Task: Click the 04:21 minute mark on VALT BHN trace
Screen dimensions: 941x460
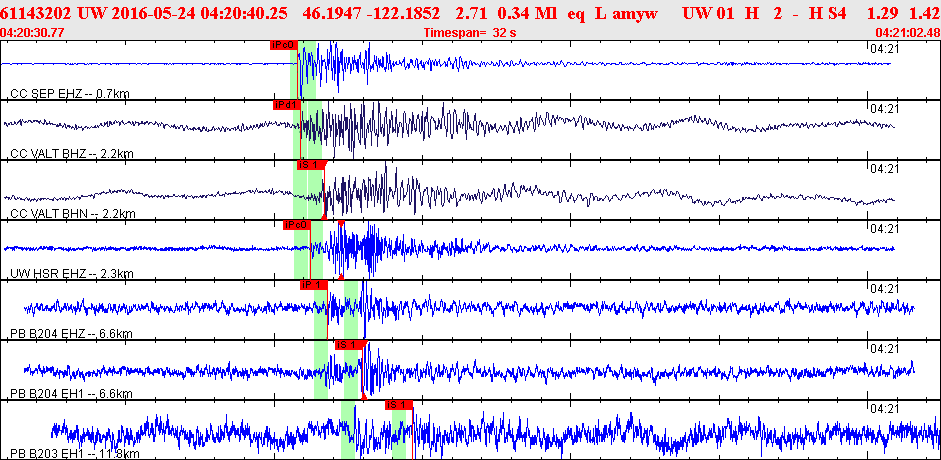Action: (x=885, y=169)
